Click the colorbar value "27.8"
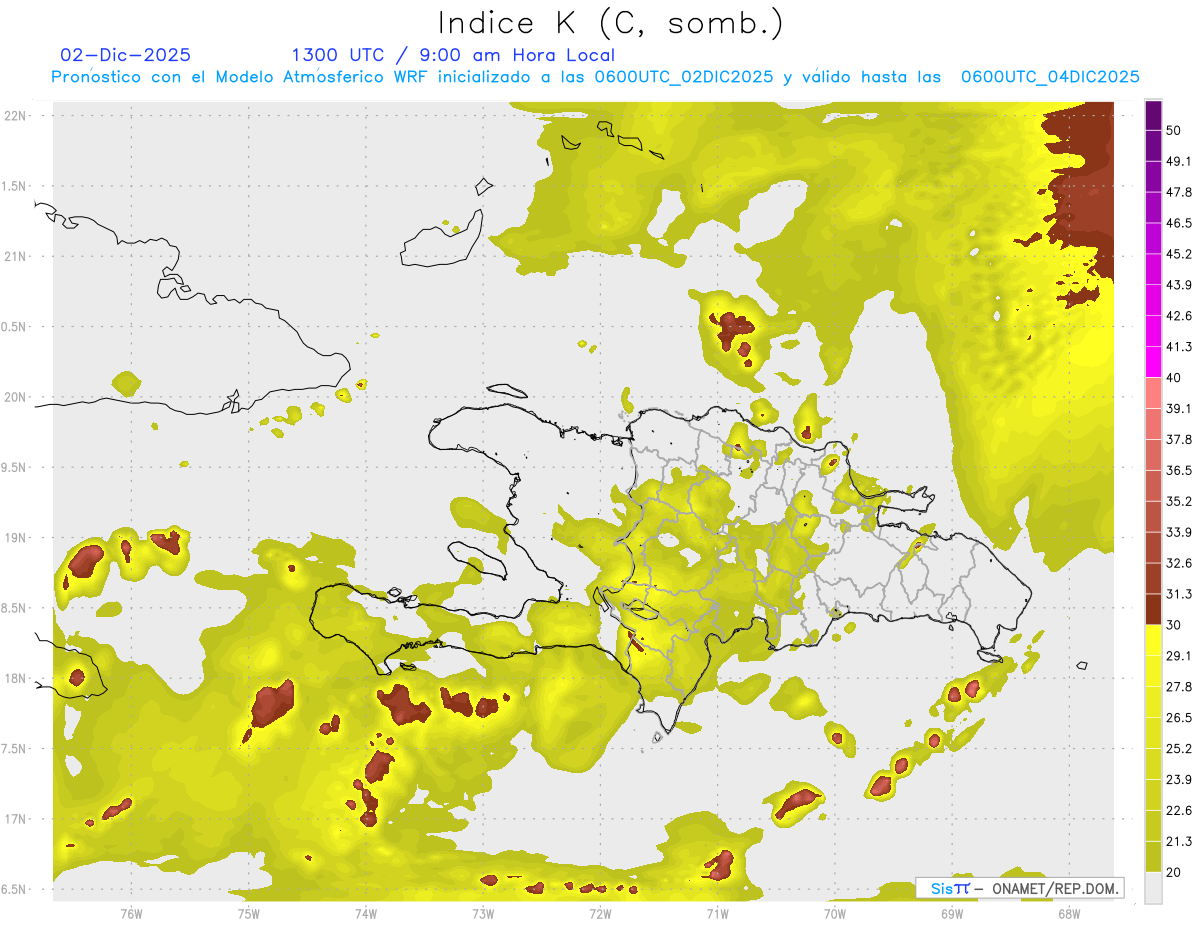 coord(1180,687)
